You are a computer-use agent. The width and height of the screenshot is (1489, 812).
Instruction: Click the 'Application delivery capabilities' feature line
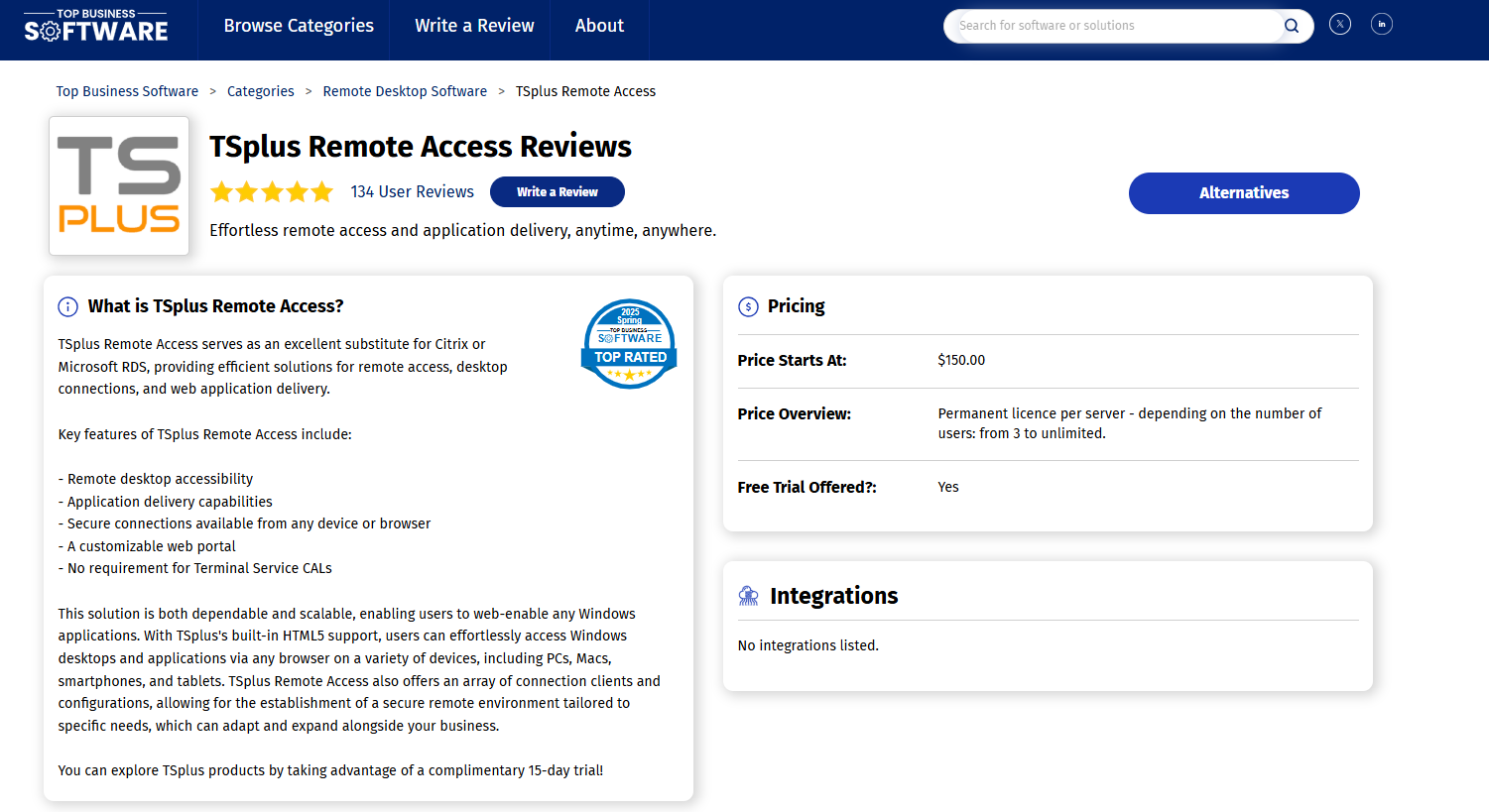(165, 502)
